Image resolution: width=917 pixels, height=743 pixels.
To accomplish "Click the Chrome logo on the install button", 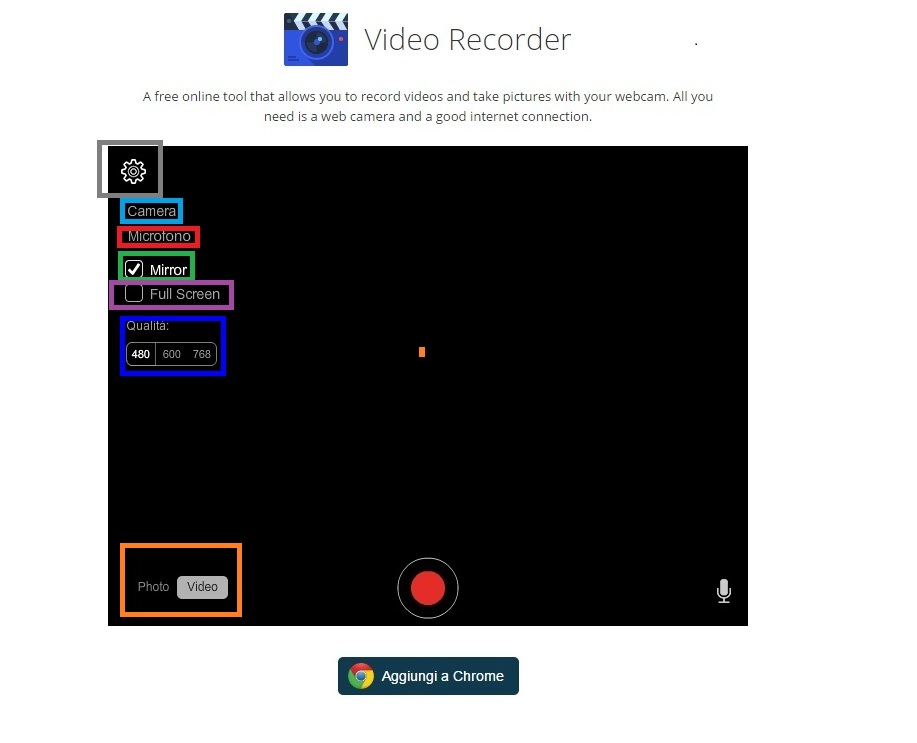I will tap(361, 676).
